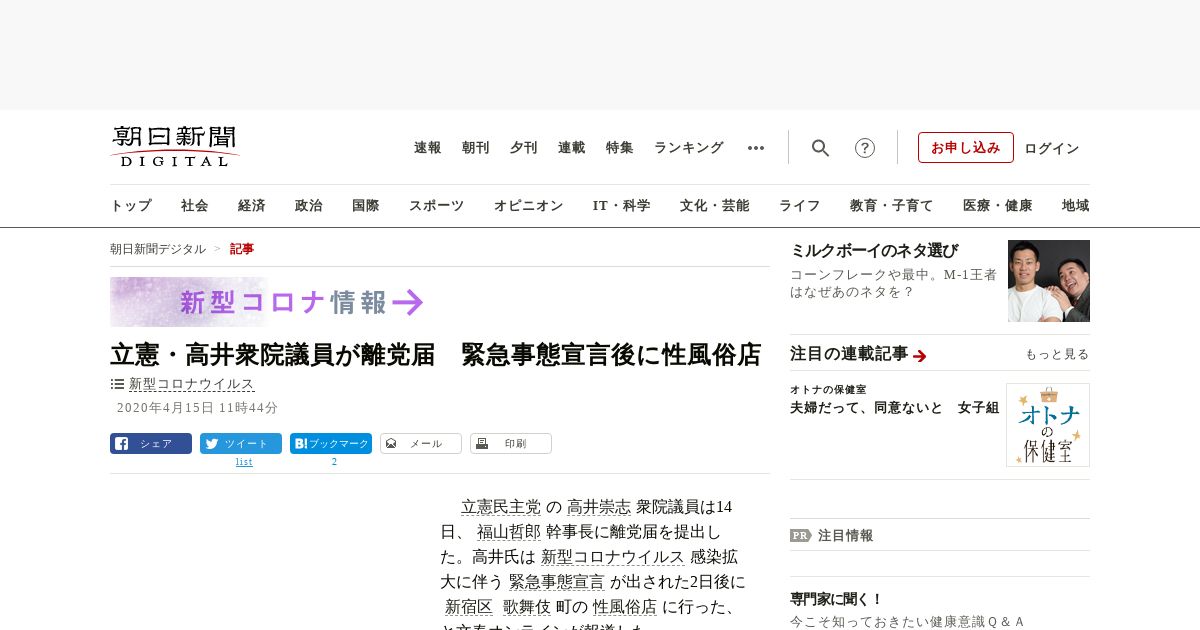This screenshot has width=1200, height=630.
Task: Open the help question mark icon
Action: click(x=865, y=148)
